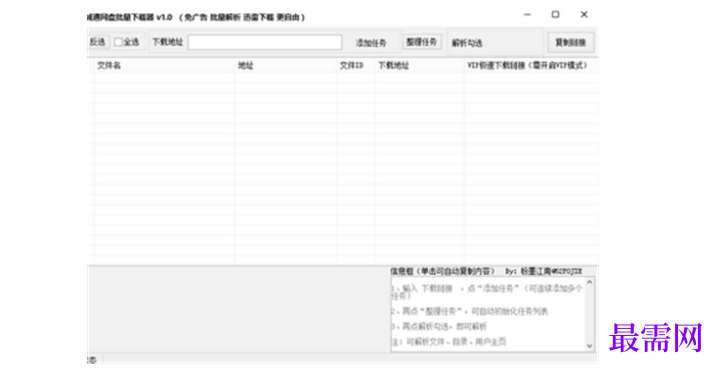The image size is (721, 369).
Task: Maximize the downloader window
Action: click(555, 15)
